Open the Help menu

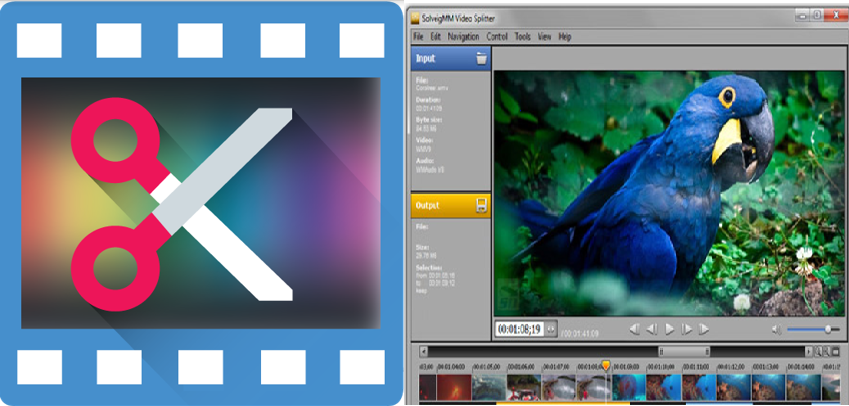565,37
